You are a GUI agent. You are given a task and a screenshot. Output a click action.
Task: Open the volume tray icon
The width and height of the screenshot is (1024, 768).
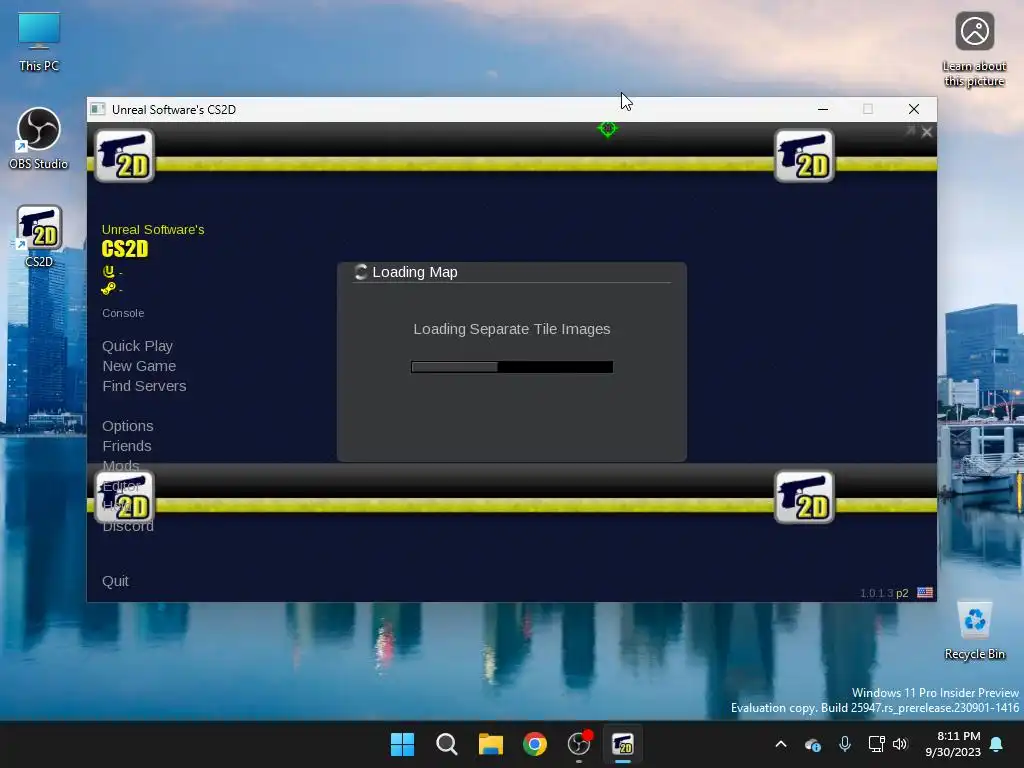(900, 744)
